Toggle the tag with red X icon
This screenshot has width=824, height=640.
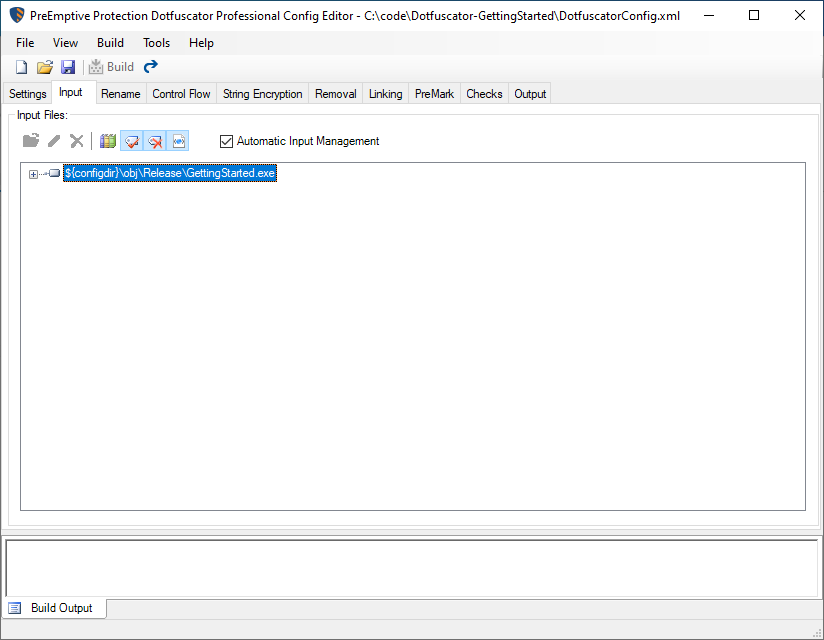point(155,141)
